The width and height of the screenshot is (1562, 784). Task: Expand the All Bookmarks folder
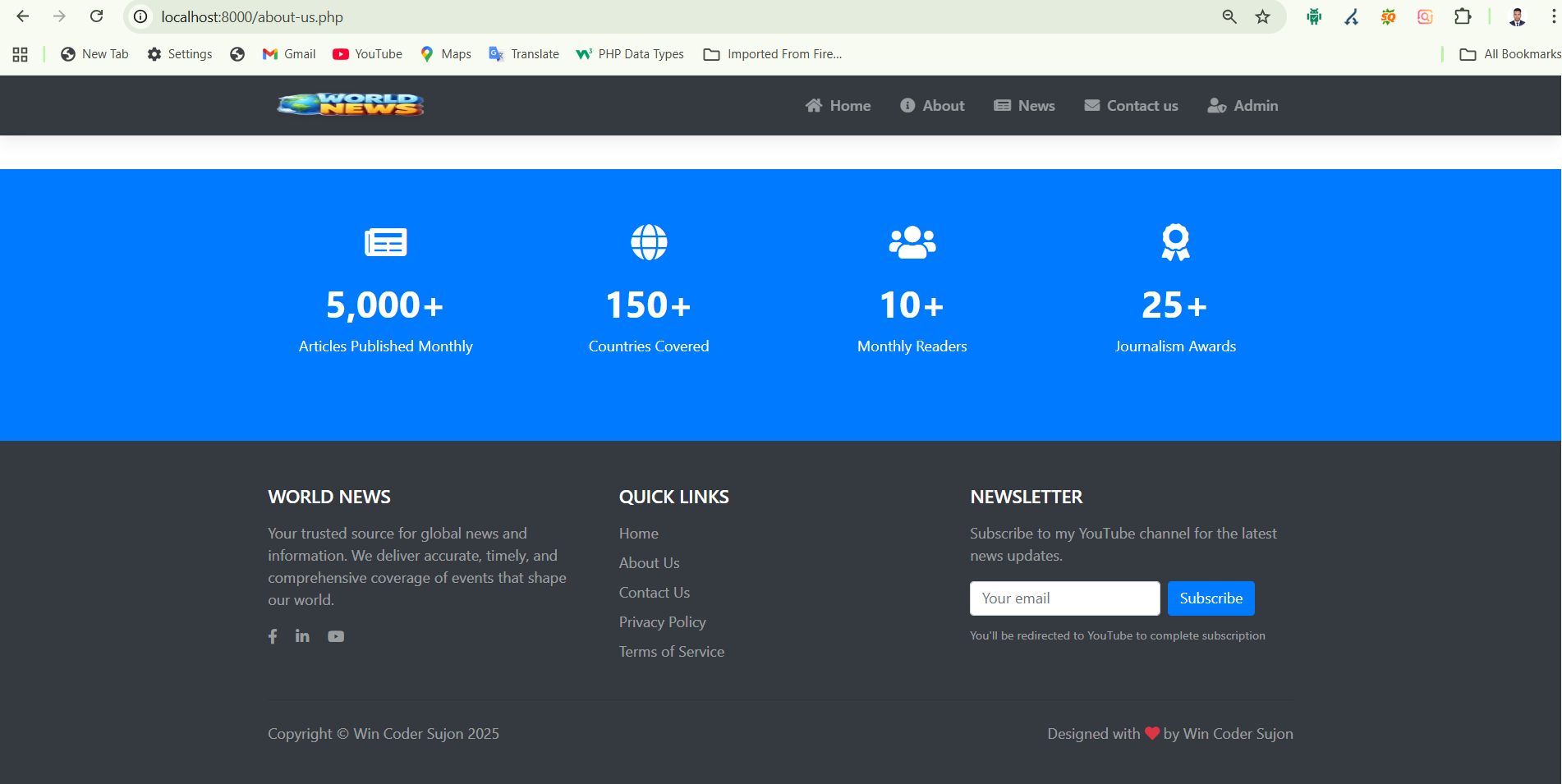[x=1509, y=54]
